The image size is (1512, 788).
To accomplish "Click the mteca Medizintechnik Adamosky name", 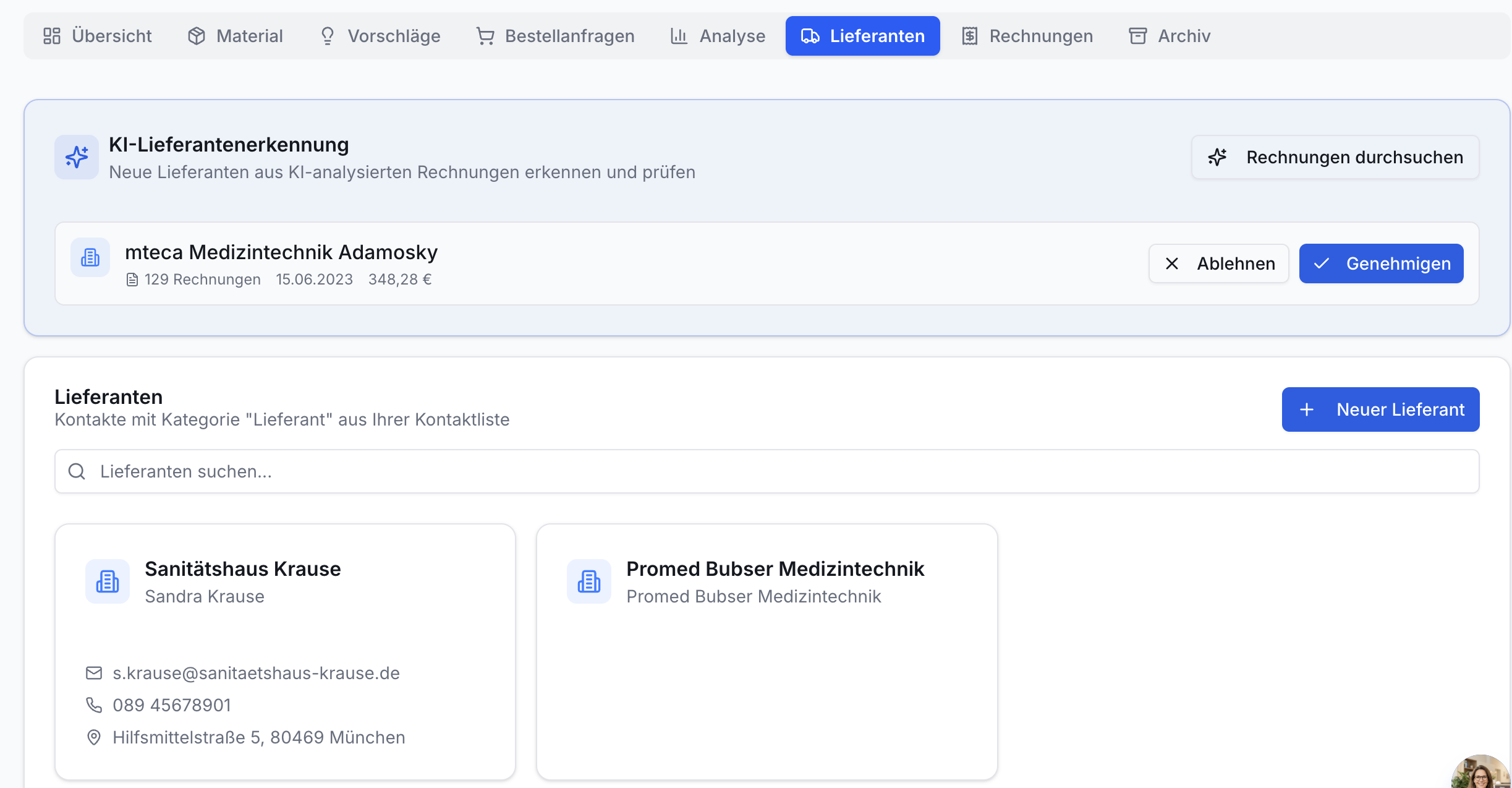I will pyautogui.click(x=281, y=252).
